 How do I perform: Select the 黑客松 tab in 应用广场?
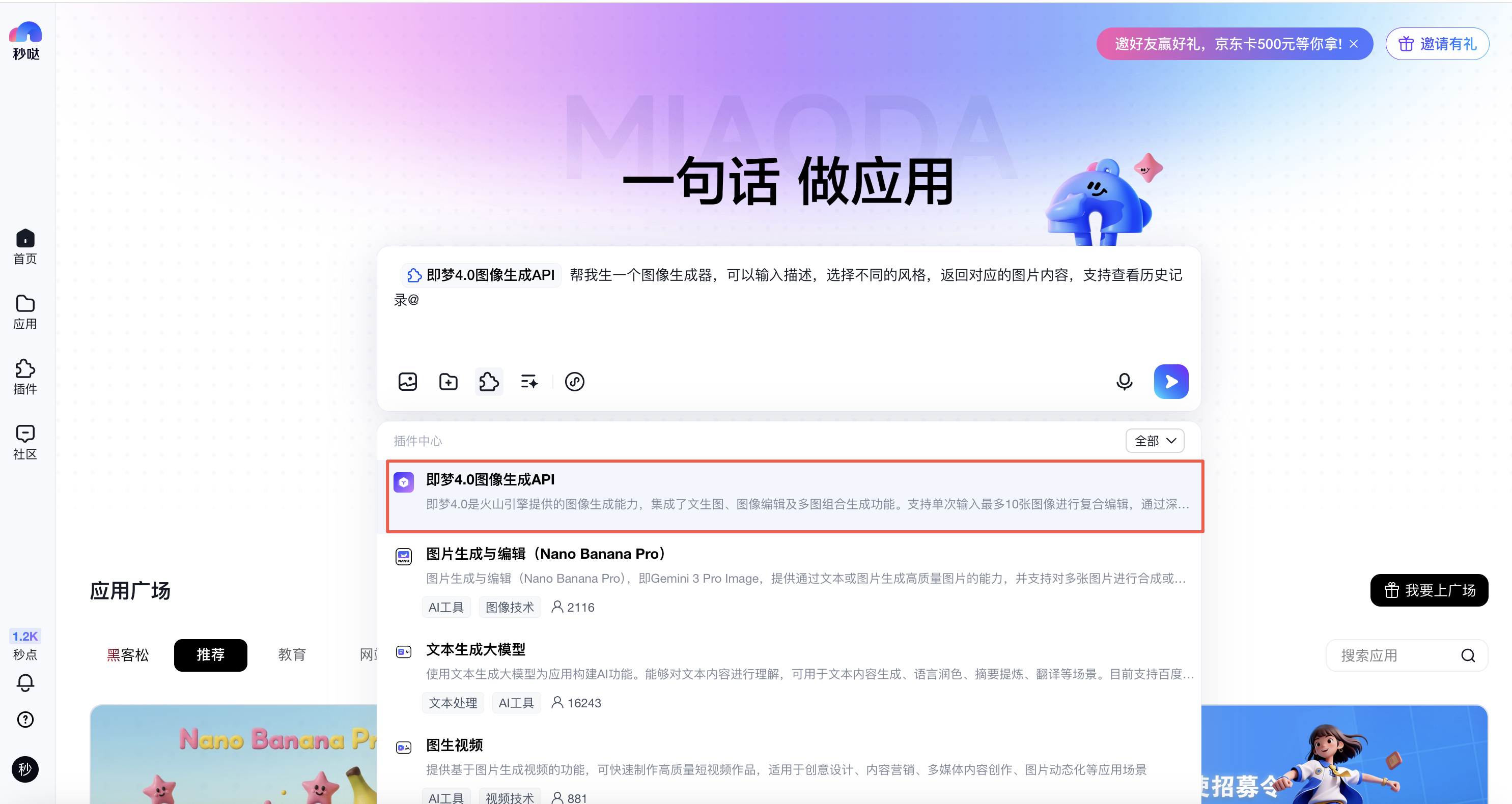[x=128, y=655]
